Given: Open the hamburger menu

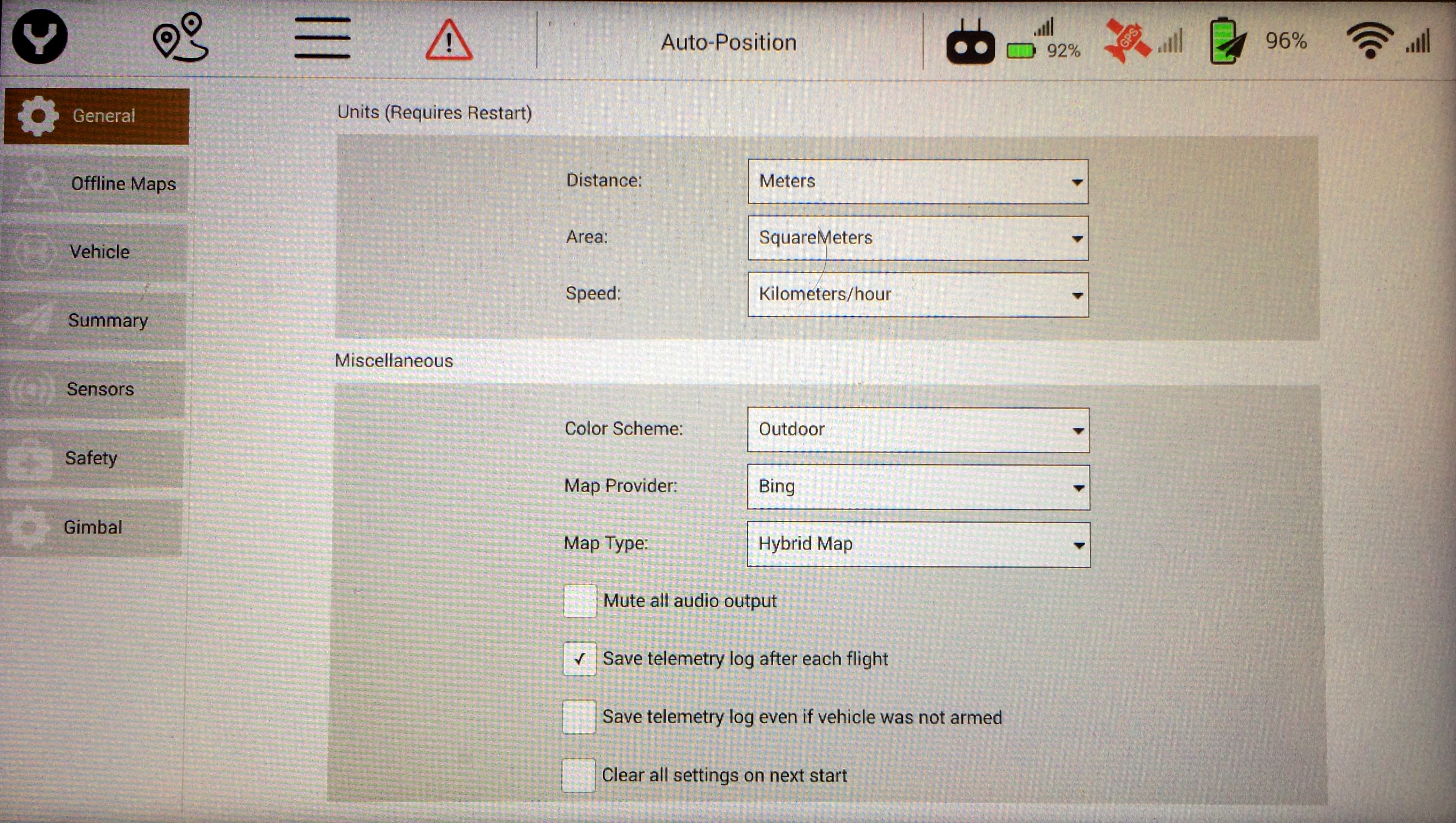Looking at the screenshot, I should (322, 38).
